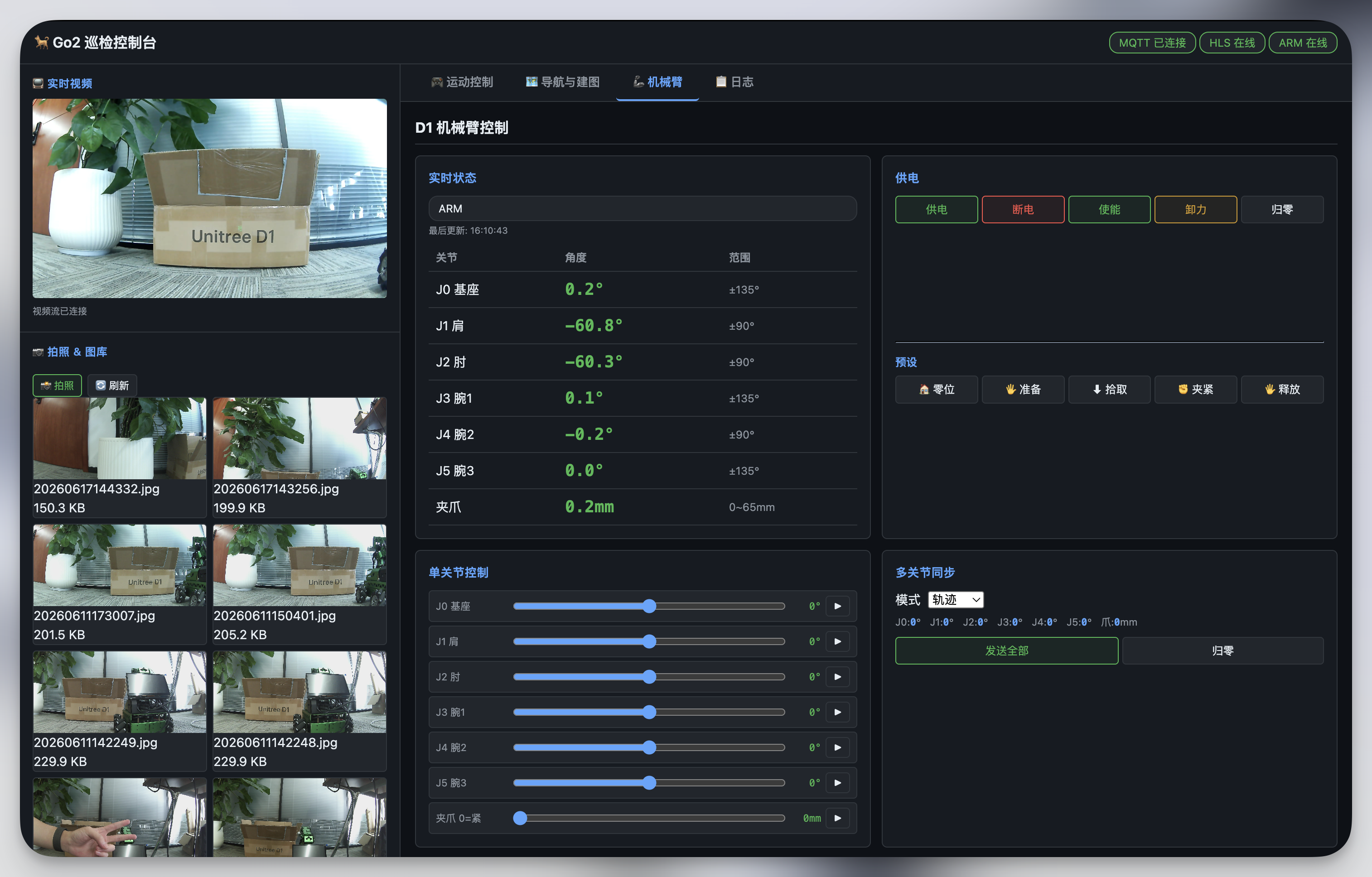This screenshot has width=1372, height=877.
Task: Click the 最后更新: 16:10:43 timestamp
Action: click(x=468, y=231)
